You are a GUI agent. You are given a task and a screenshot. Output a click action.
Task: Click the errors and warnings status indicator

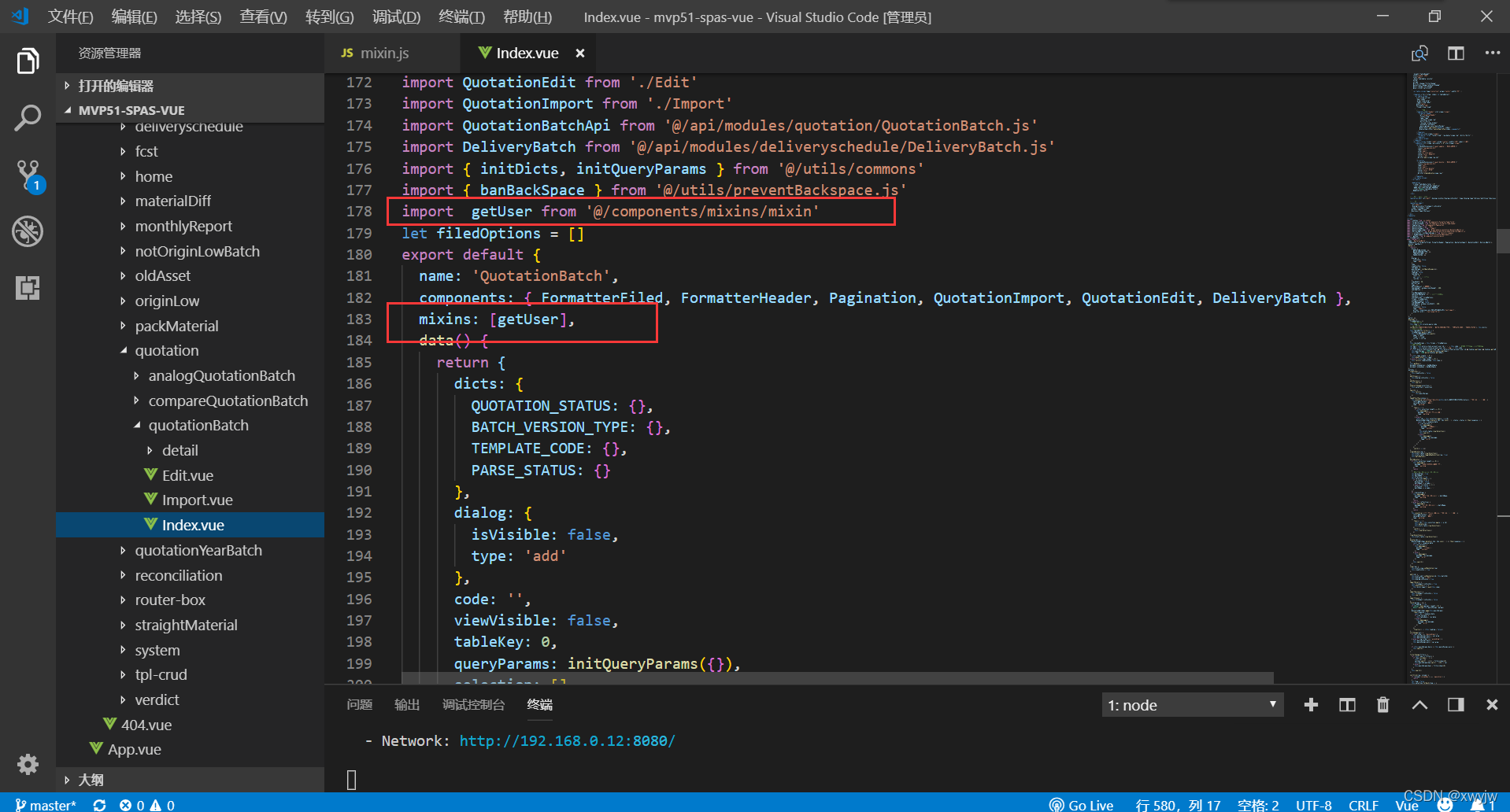147,804
